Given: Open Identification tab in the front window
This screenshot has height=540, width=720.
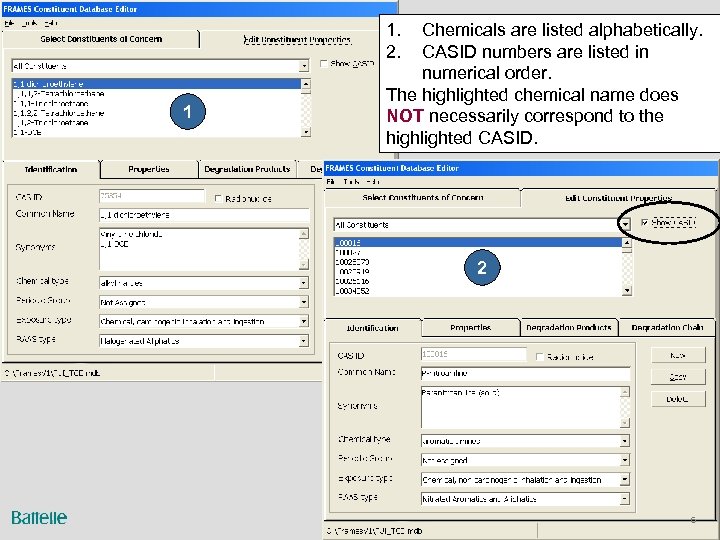Looking at the screenshot, I should pos(372,328).
